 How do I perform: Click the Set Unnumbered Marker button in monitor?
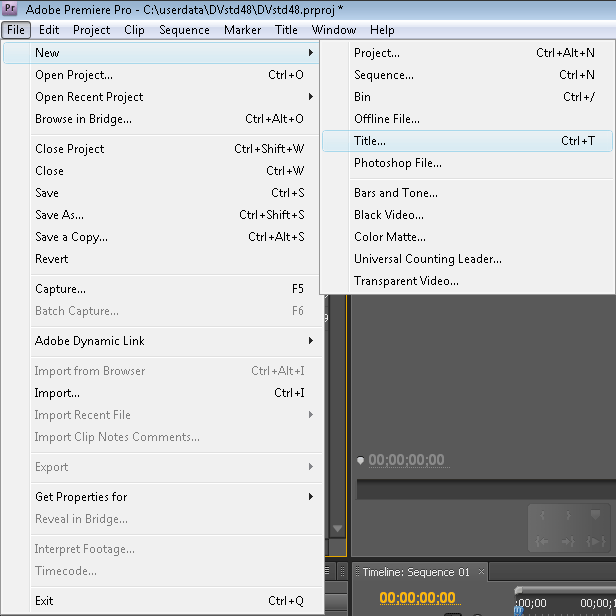(x=595, y=515)
